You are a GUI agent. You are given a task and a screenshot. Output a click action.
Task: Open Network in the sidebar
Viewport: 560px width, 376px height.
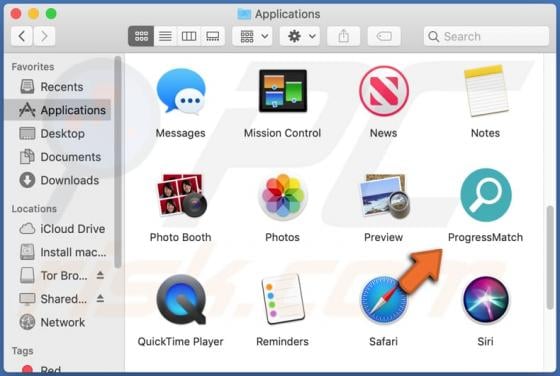pos(57,322)
